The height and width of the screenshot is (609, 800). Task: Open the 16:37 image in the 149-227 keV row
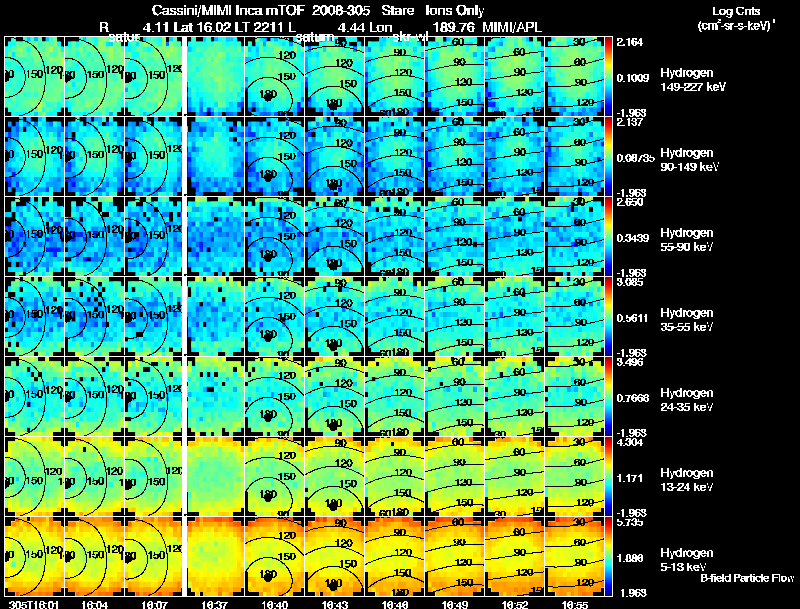click(215, 77)
